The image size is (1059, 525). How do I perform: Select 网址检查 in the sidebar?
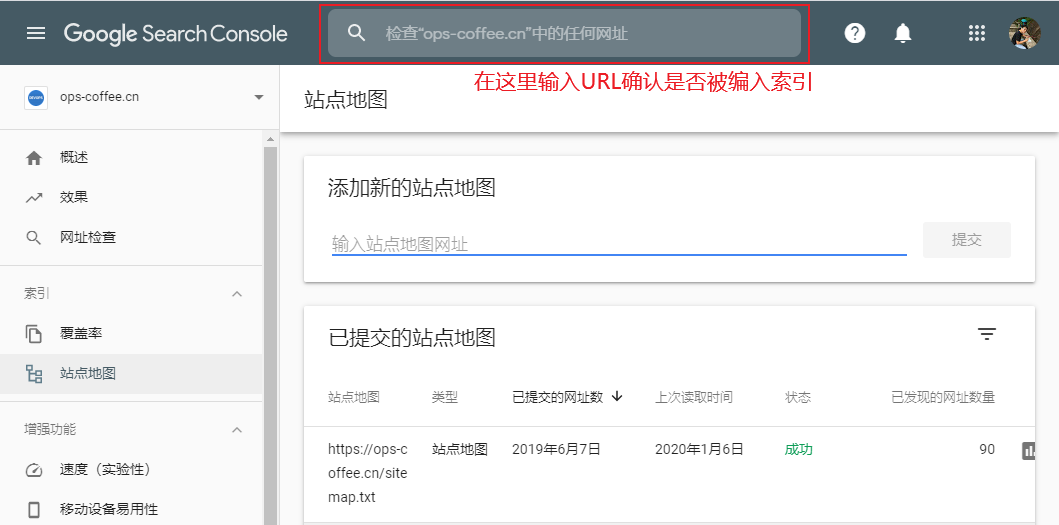click(88, 238)
